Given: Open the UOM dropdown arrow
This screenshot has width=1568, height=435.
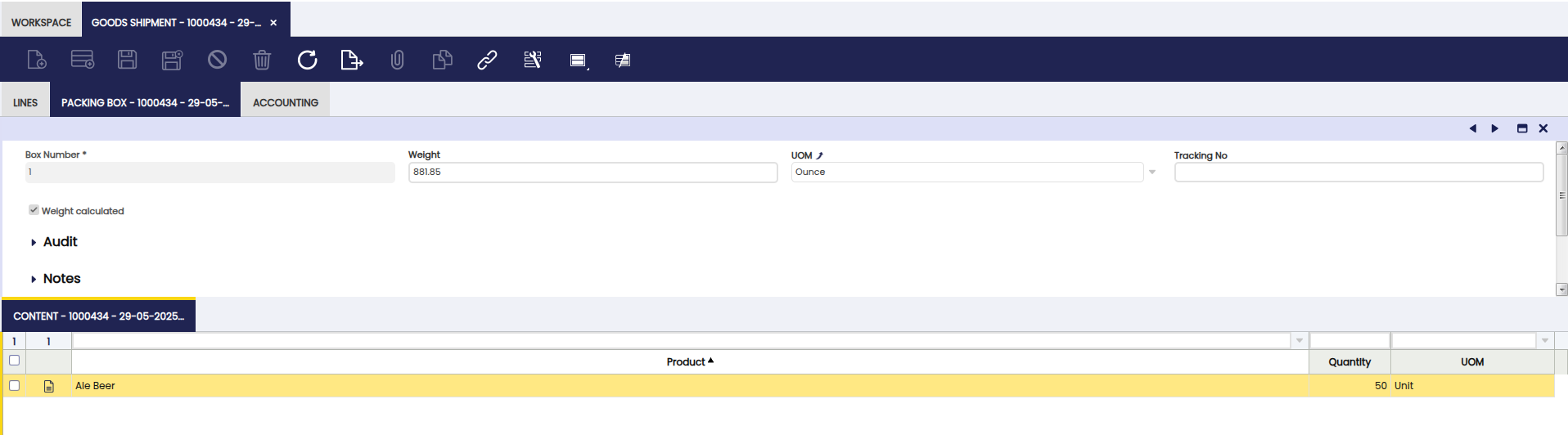Looking at the screenshot, I should pos(1152,173).
